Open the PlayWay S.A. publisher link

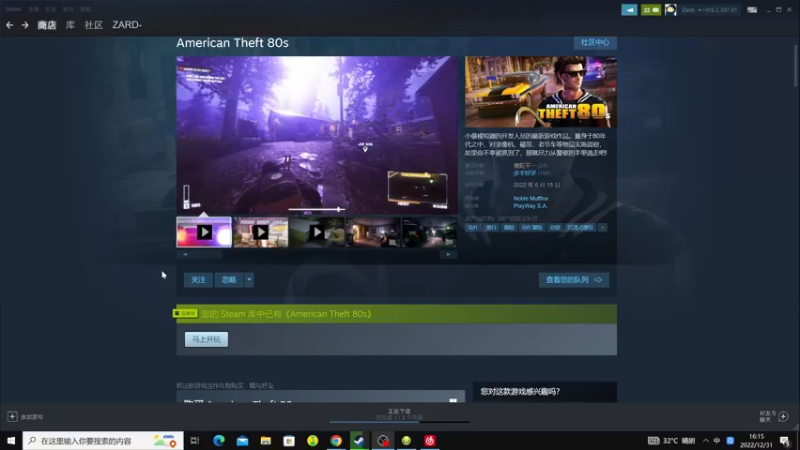[x=530, y=206]
